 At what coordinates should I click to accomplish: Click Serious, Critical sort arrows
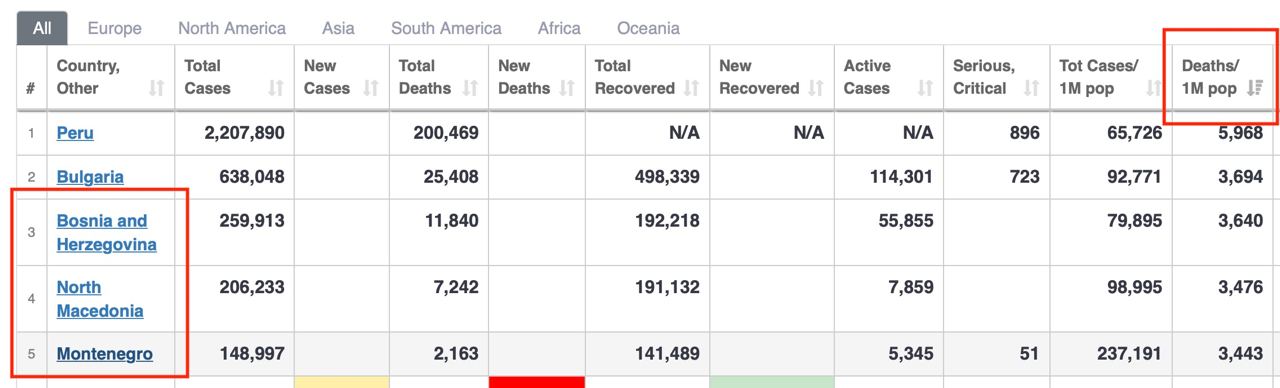point(1031,89)
